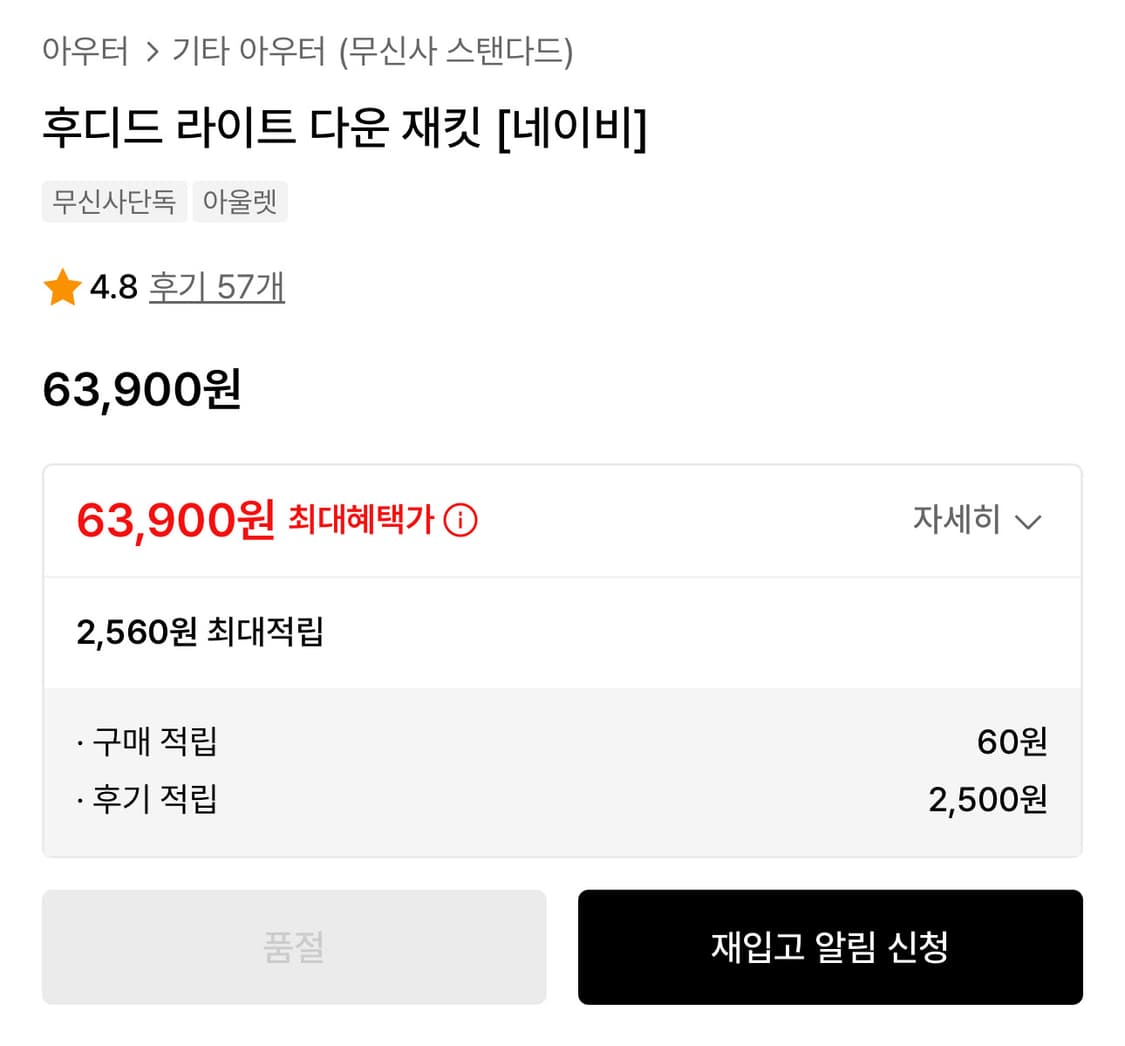Screen dimensions: 1125x1046
Task: Click the red 63,900원 benefit price
Action: tap(176, 520)
